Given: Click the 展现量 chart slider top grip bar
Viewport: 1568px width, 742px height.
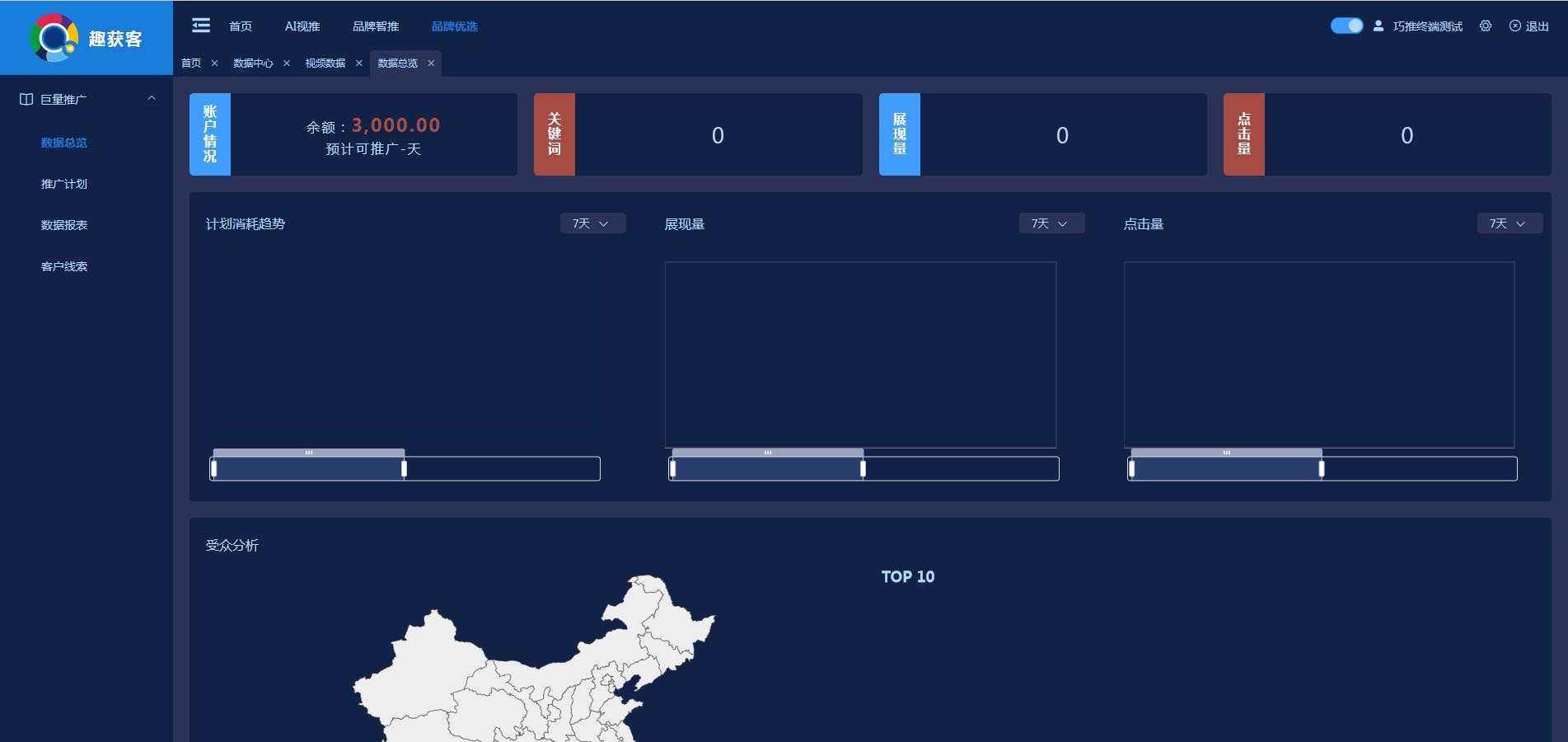Looking at the screenshot, I should click(x=768, y=453).
